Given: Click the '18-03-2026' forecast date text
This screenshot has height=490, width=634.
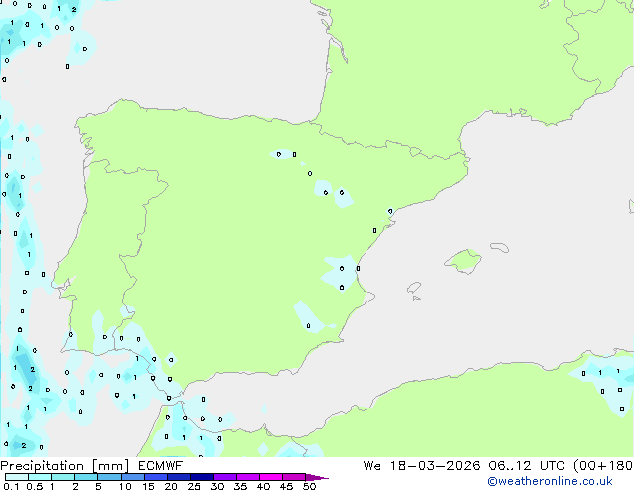Looking at the screenshot, I should click(435, 466).
